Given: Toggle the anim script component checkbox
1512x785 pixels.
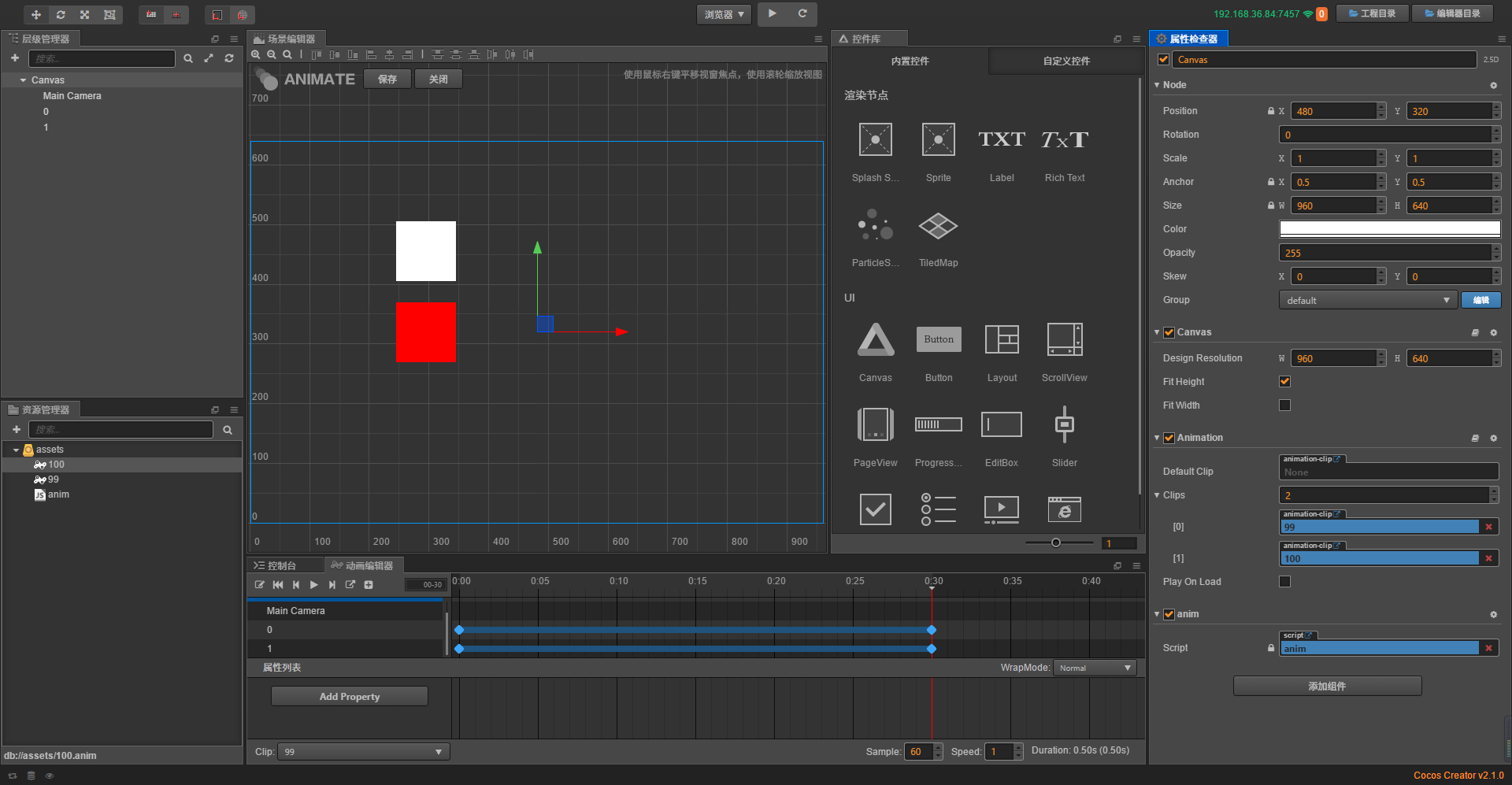Looking at the screenshot, I should [x=1169, y=614].
